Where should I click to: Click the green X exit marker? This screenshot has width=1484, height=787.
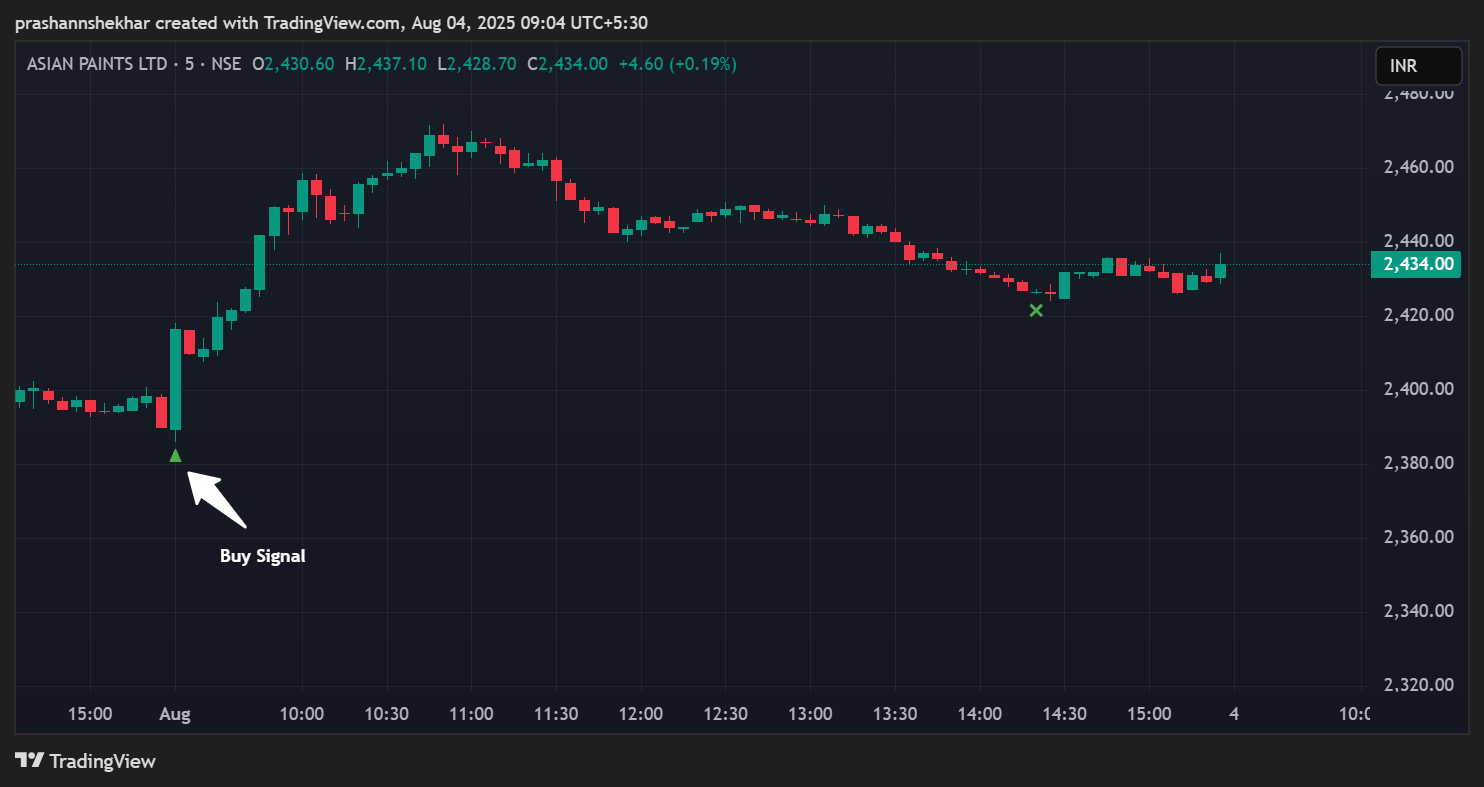1036,311
